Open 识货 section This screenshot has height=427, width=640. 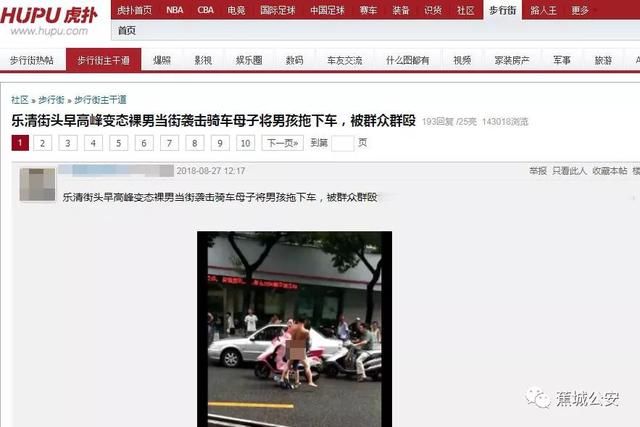click(x=433, y=10)
